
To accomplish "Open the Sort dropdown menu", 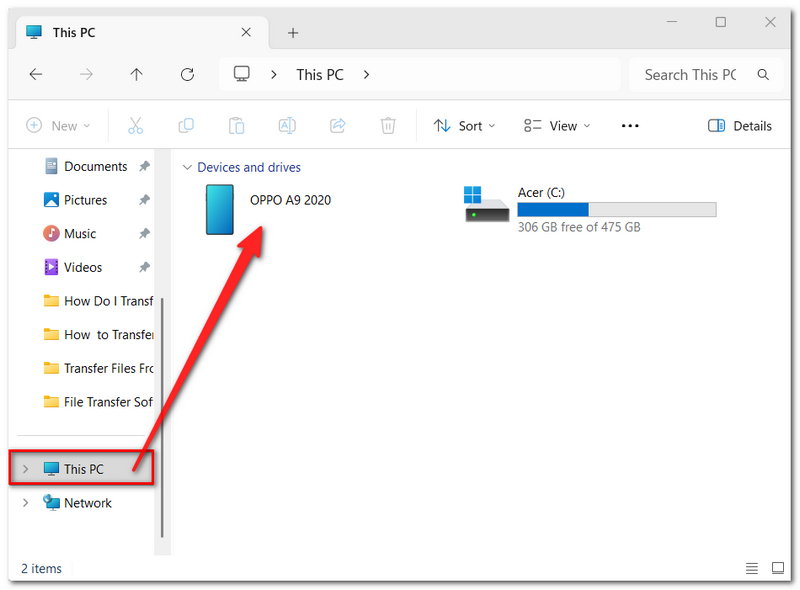I will click(x=464, y=126).
